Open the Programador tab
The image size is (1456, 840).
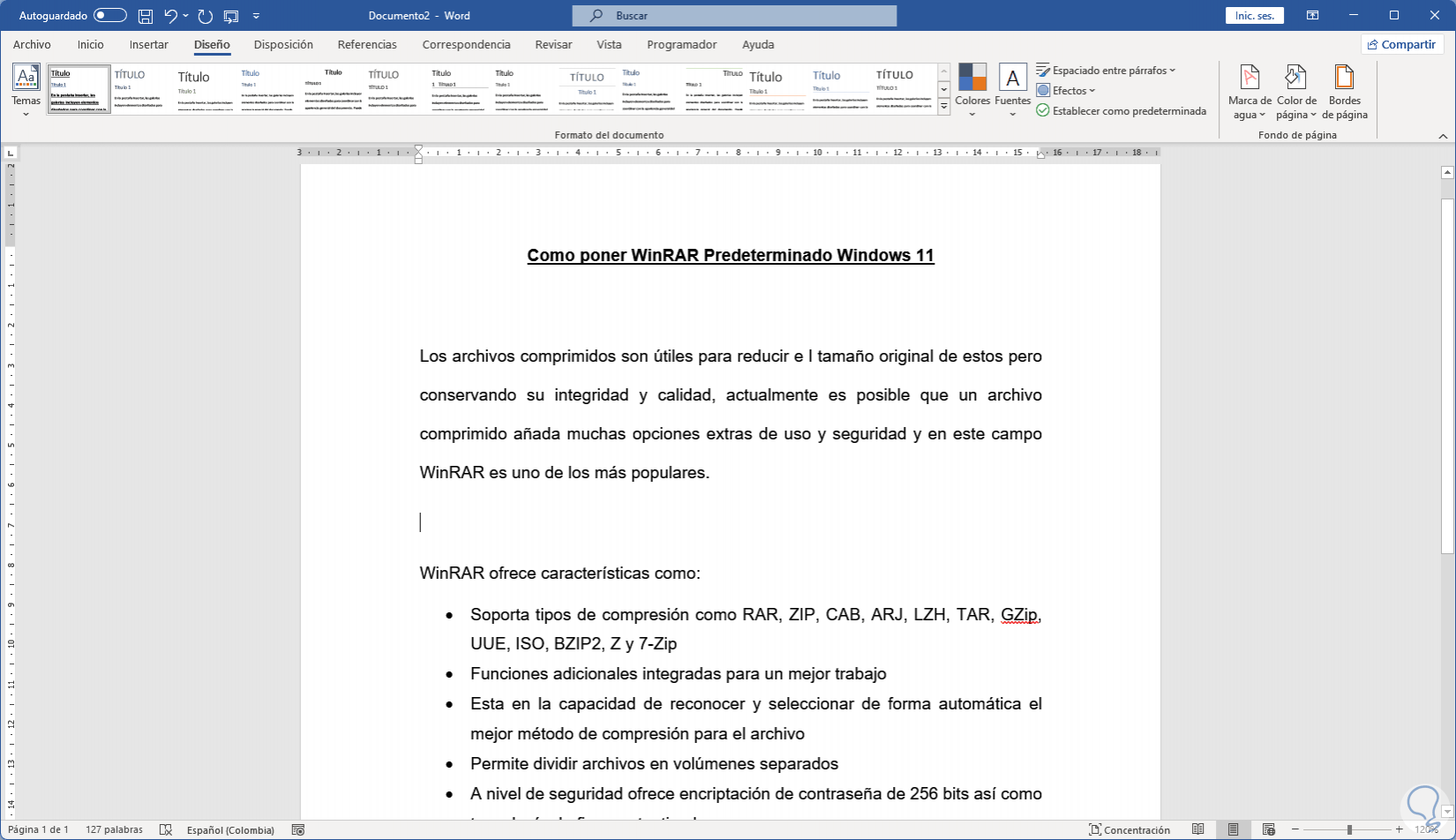coord(681,44)
